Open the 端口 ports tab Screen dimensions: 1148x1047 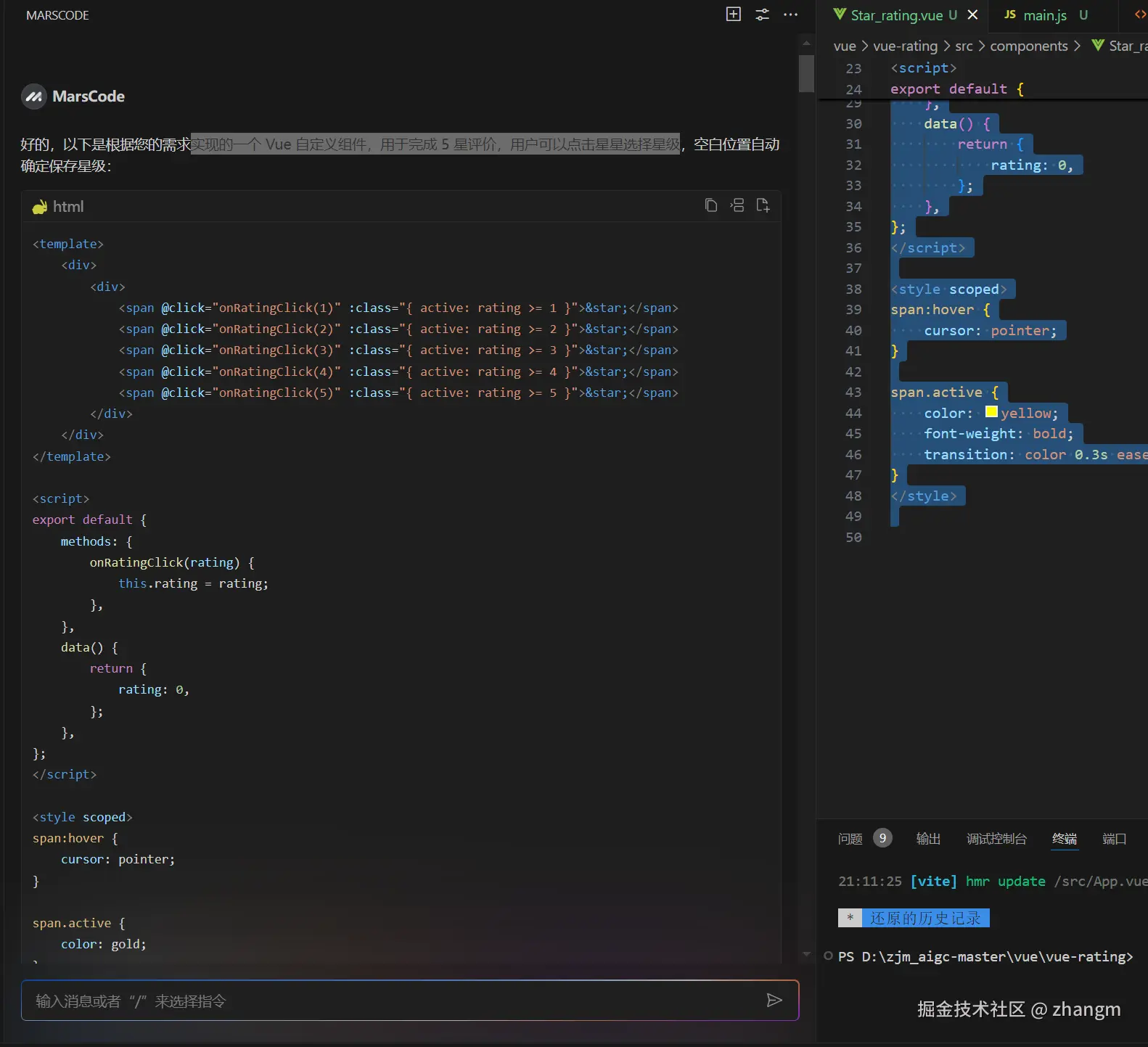pos(1114,839)
